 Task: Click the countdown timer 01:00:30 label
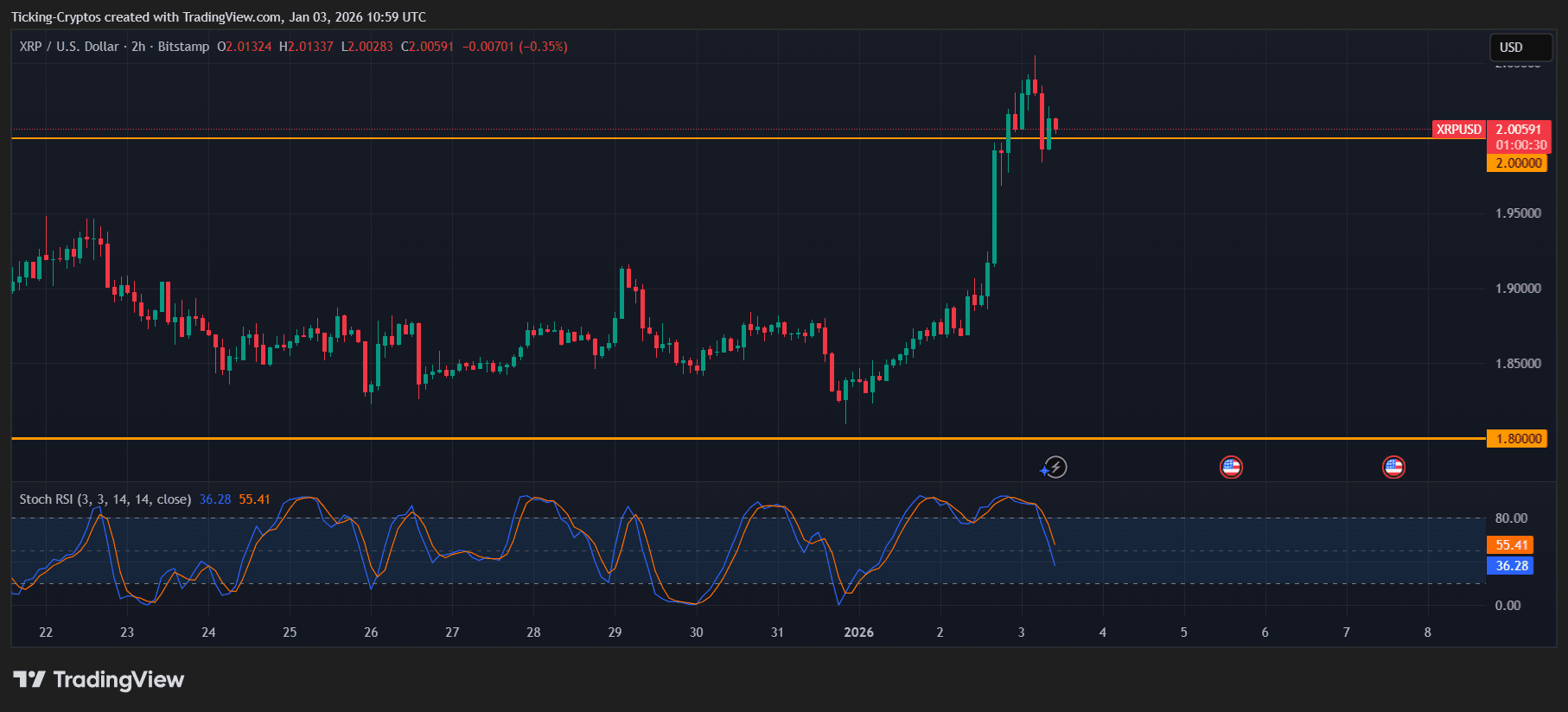[x=1520, y=145]
